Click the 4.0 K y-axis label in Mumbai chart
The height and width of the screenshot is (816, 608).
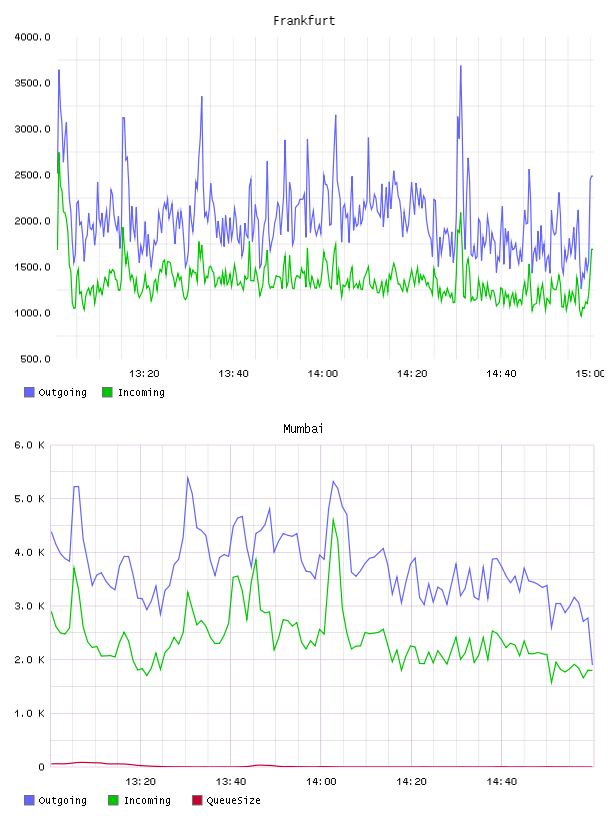(x=29, y=553)
